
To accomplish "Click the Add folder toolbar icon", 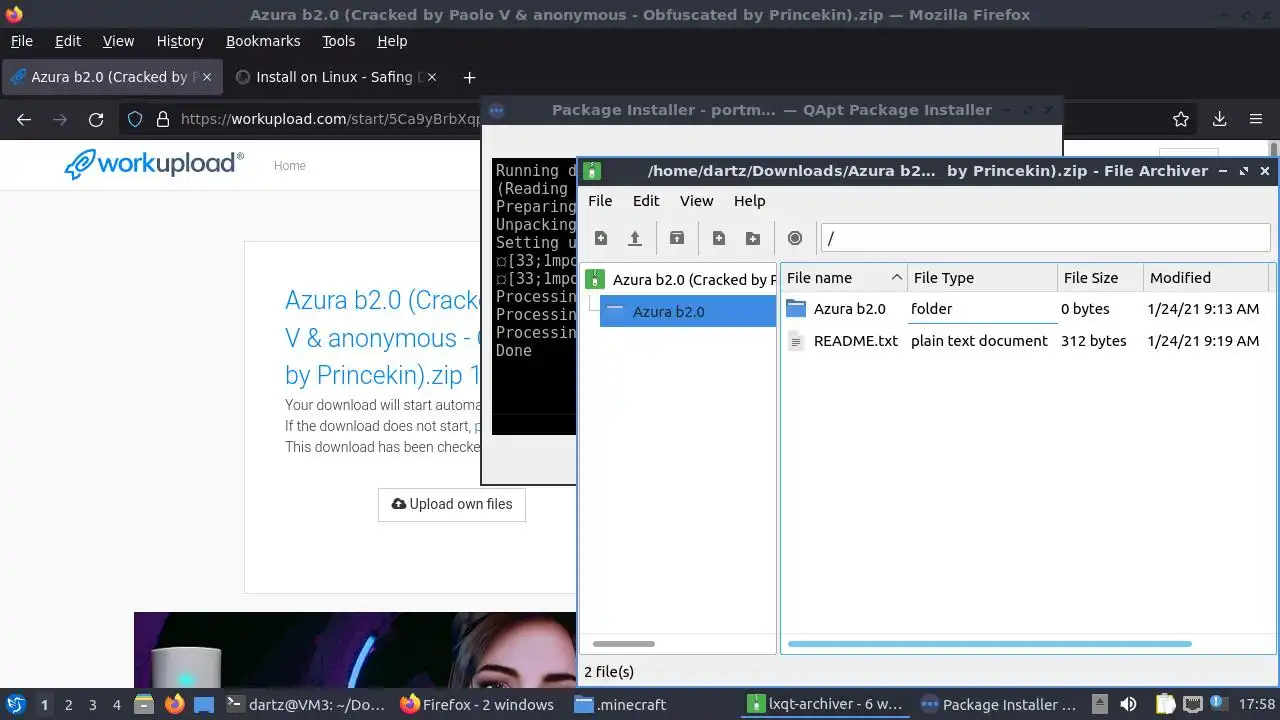I will click(753, 238).
